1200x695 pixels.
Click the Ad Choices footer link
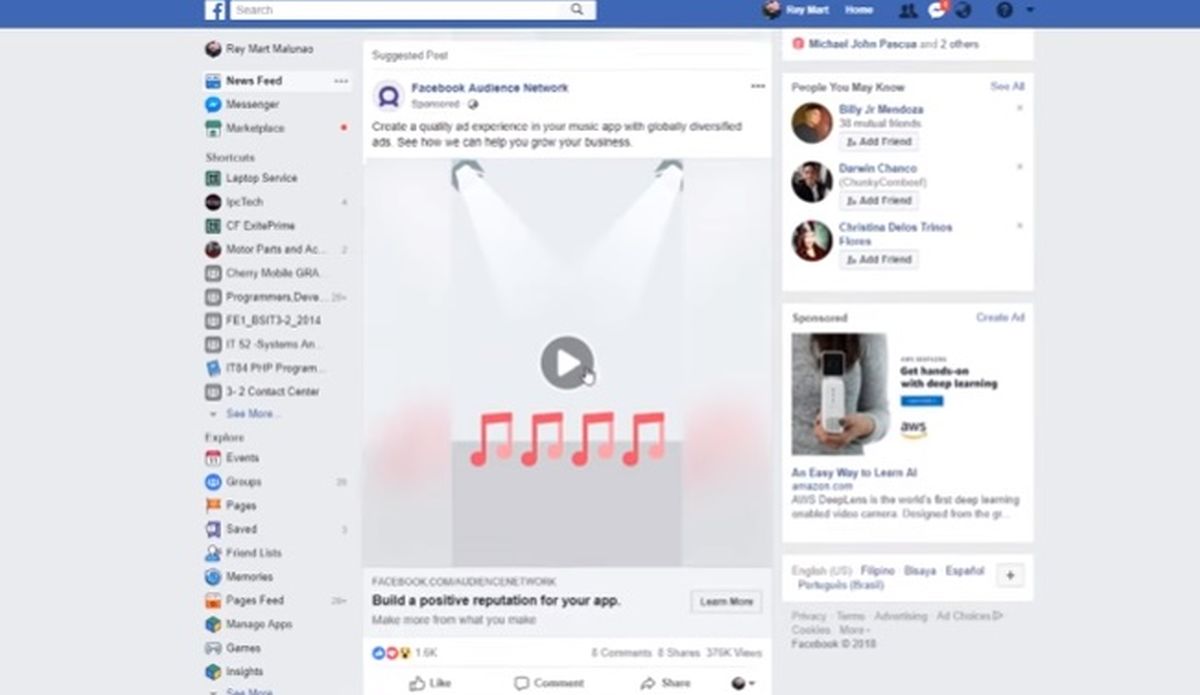[969, 617]
